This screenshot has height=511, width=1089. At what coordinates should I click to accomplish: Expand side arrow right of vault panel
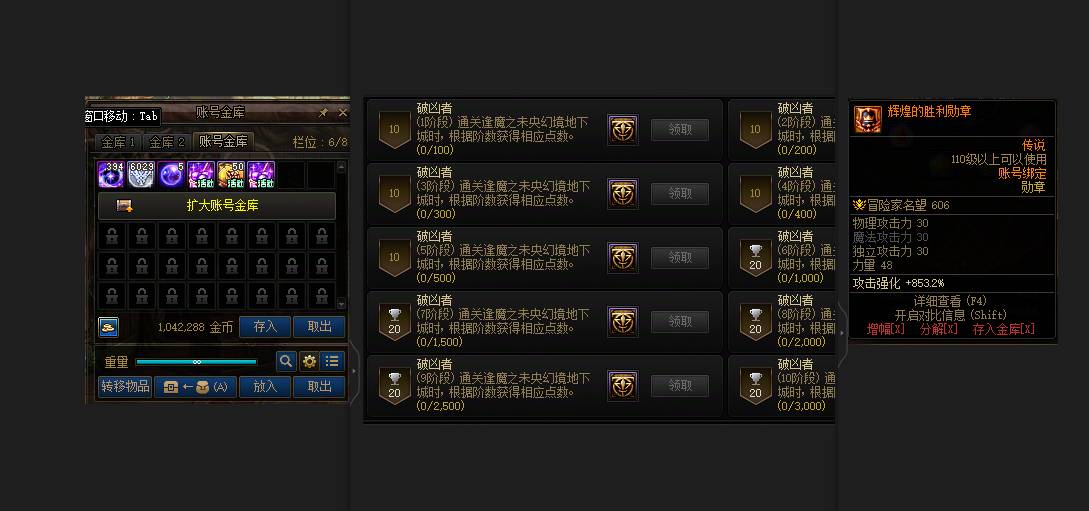(354, 371)
